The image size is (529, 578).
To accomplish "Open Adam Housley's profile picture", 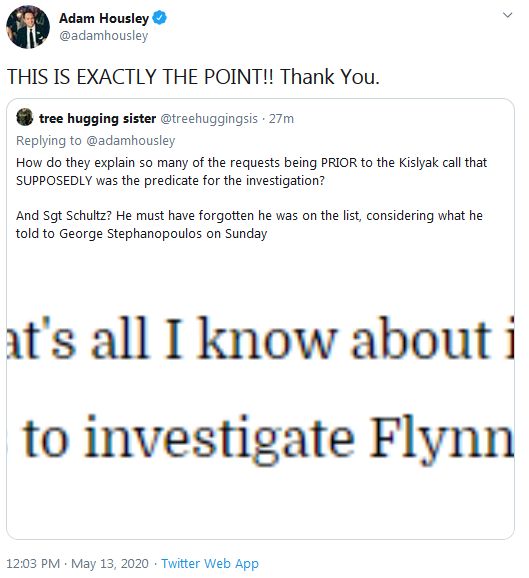I will (28, 27).
